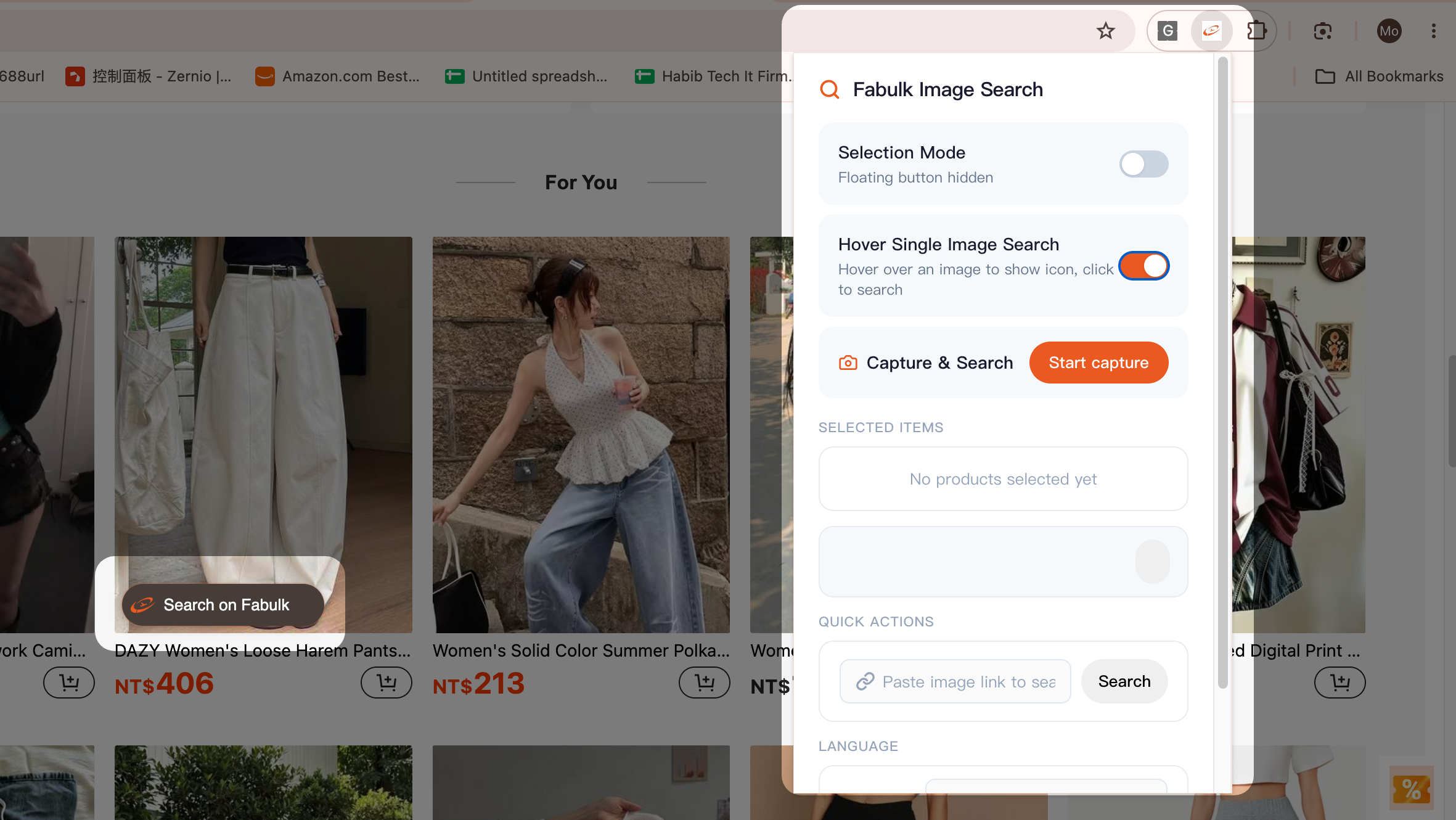This screenshot has width=1456, height=820.
Task: Open the Google Translate extension icon
Action: pyautogui.click(x=1168, y=31)
